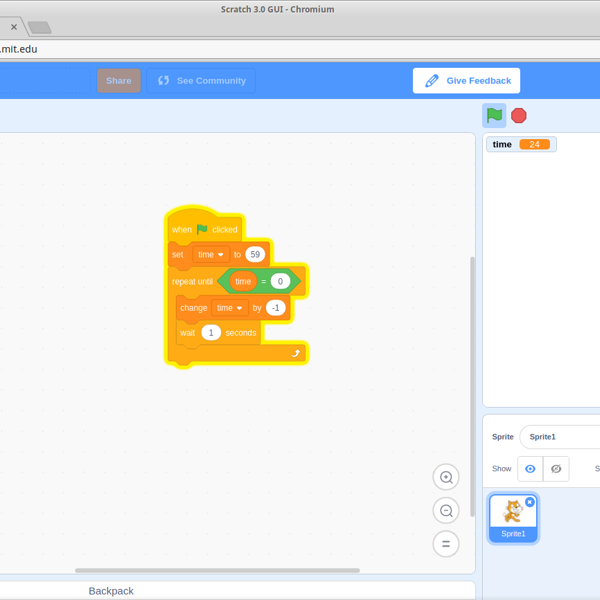The image size is (600, 600).
Task: Click the green flag to run
Action: [494, 115]
